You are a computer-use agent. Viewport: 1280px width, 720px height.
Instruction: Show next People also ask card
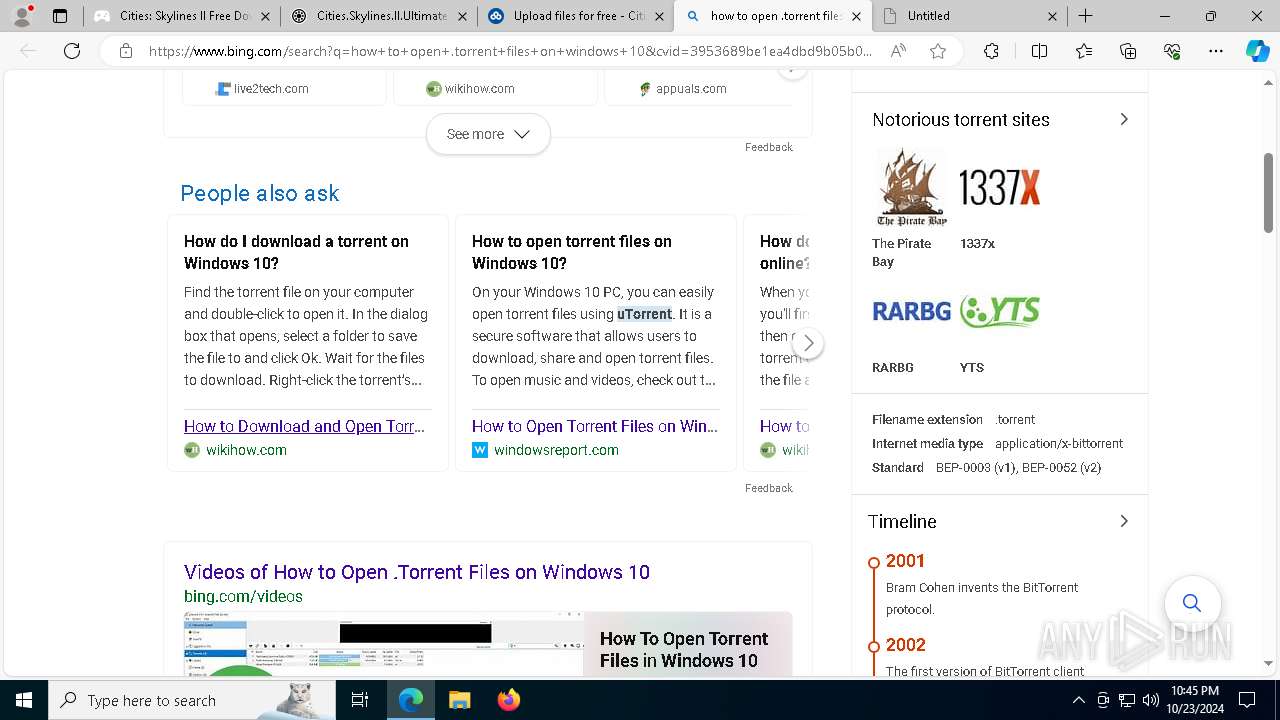(808, 343)
